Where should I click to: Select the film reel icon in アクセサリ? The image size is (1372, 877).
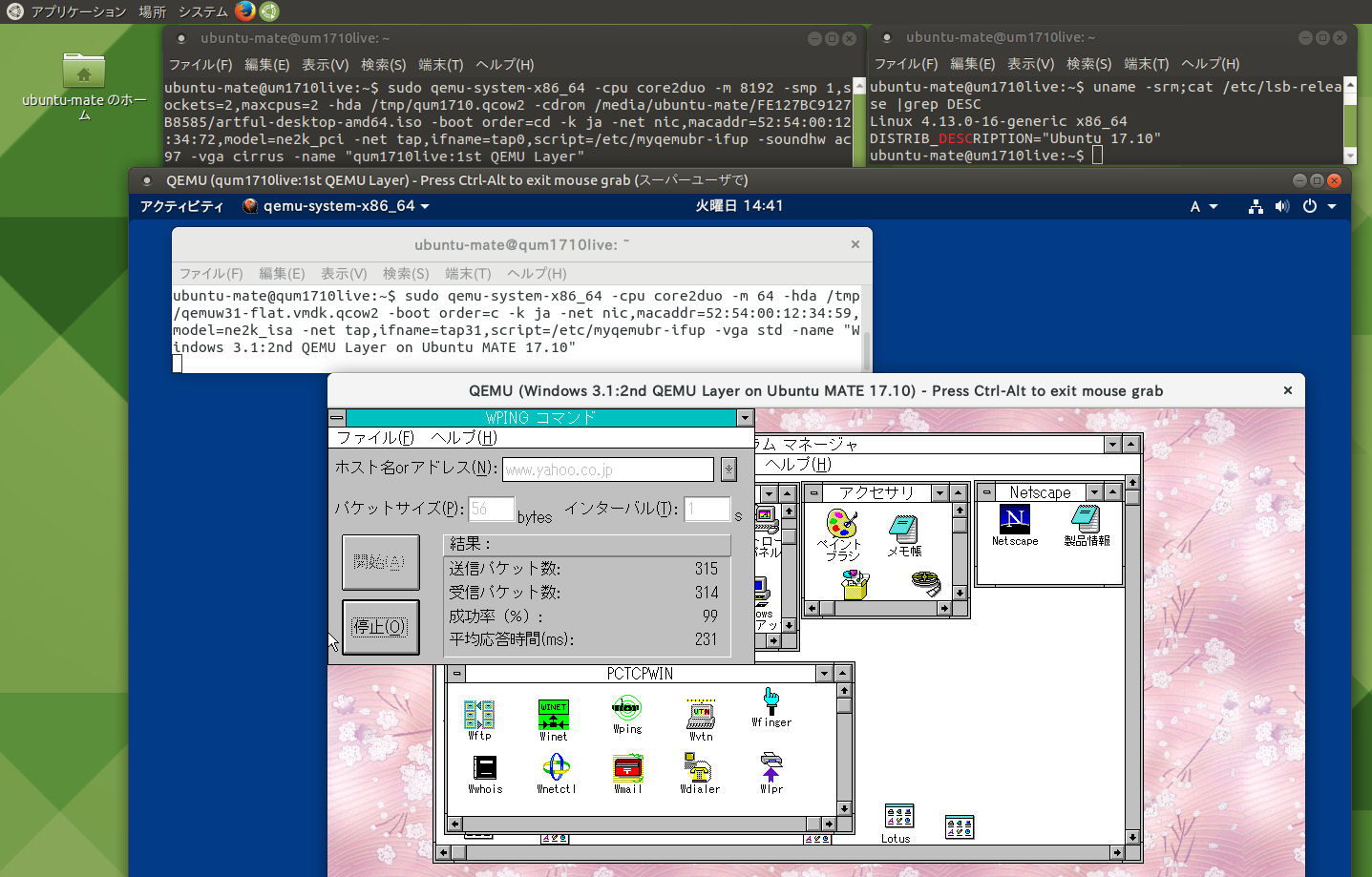click(x=926, y=584)
